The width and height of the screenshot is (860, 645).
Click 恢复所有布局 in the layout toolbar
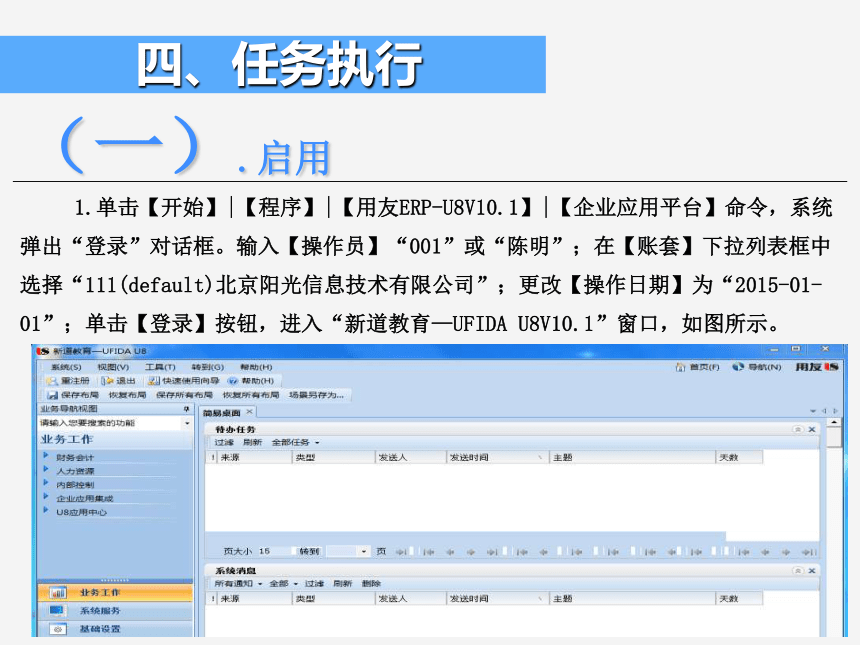pyautogui.click(x=251, y=395)
